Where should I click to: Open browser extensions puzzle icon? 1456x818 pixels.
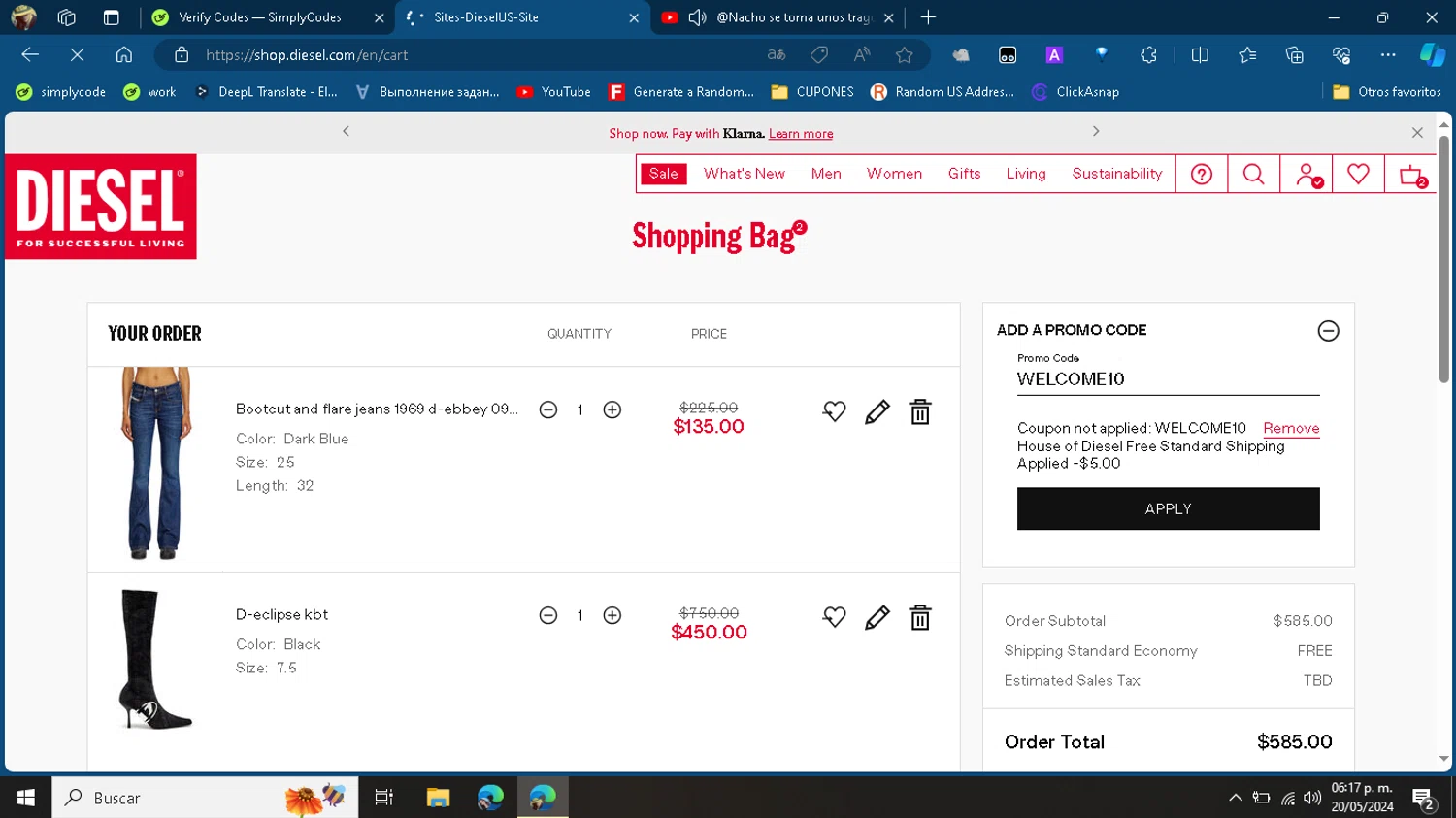(x=1148, y=55)
